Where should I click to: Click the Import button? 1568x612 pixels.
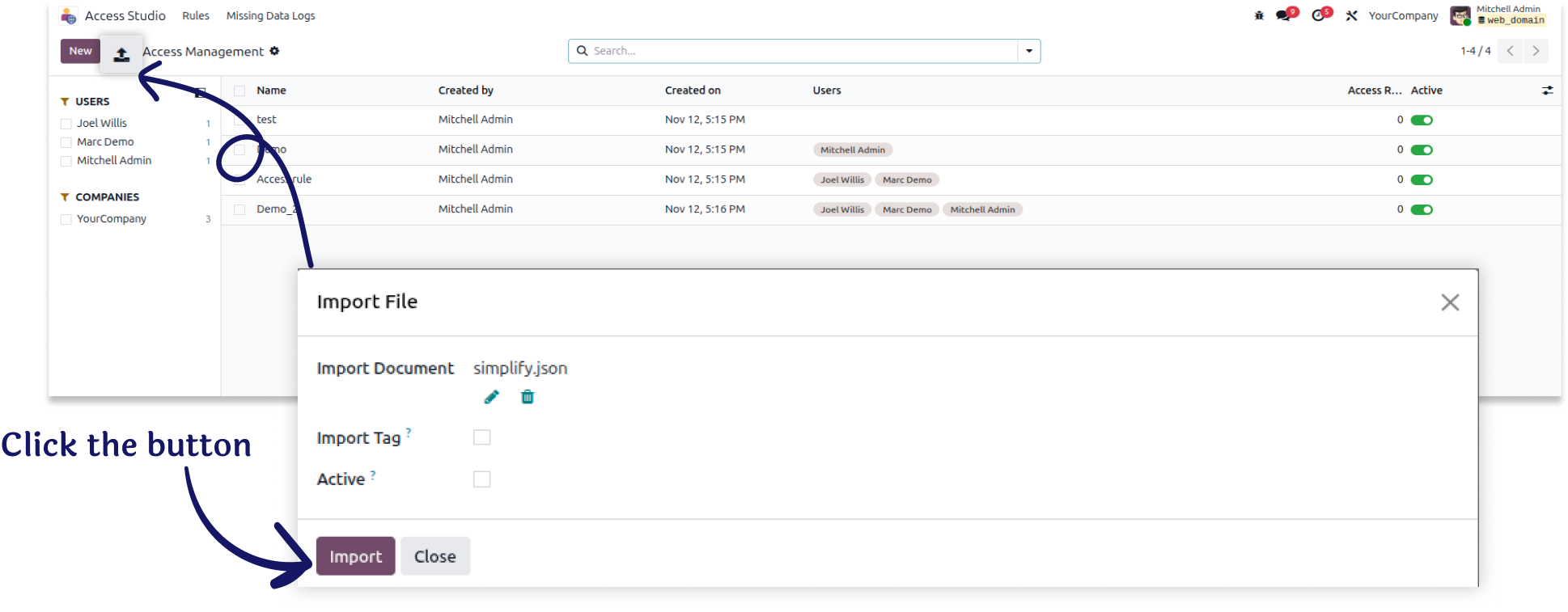355,556
